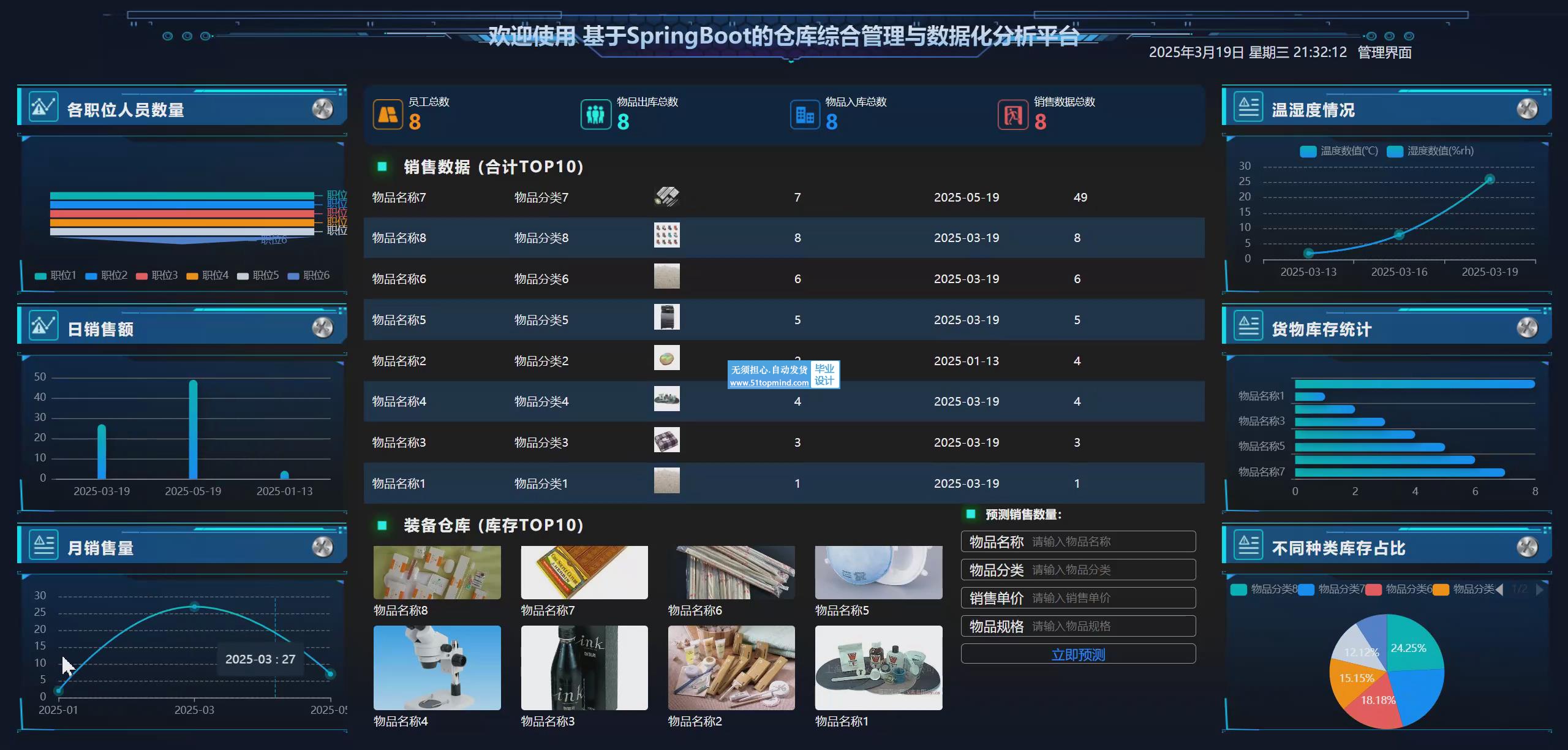Viewport: 1568px width, 750px height.
Task: Click the round button on 日销售额 panel
Action: click(x=322, y=328)
